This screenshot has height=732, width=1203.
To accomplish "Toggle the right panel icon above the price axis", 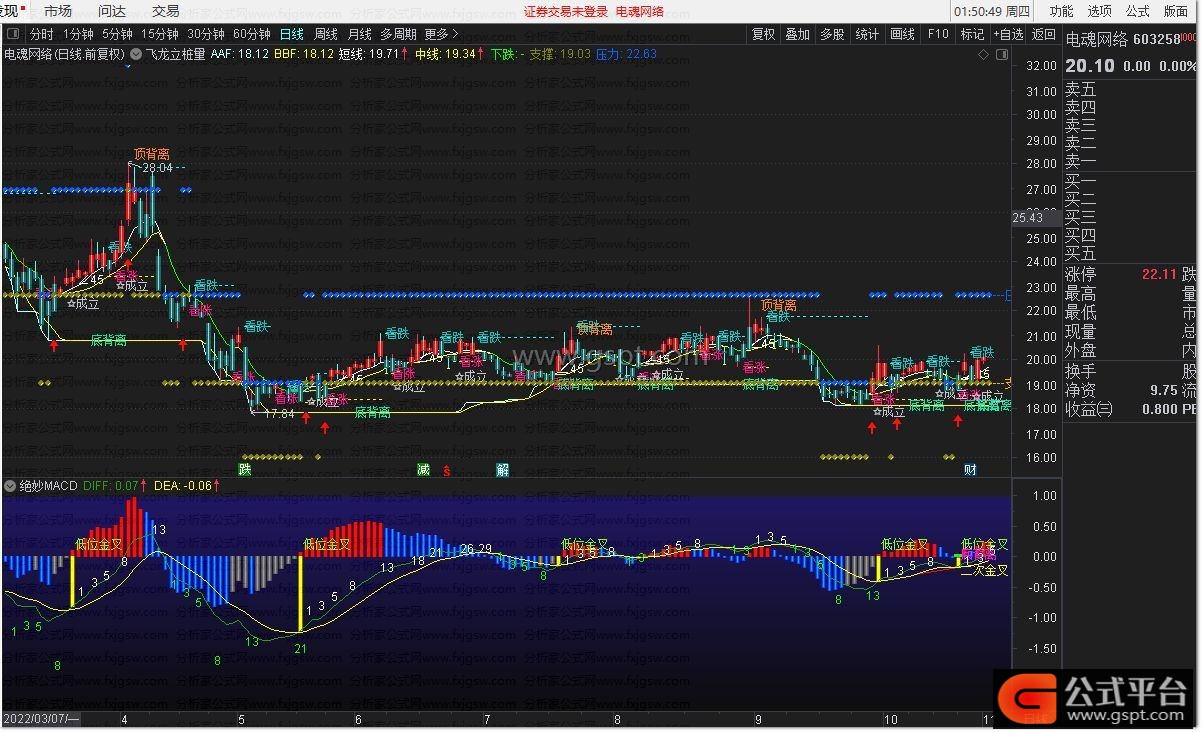I will click(x=1000, y=54).
